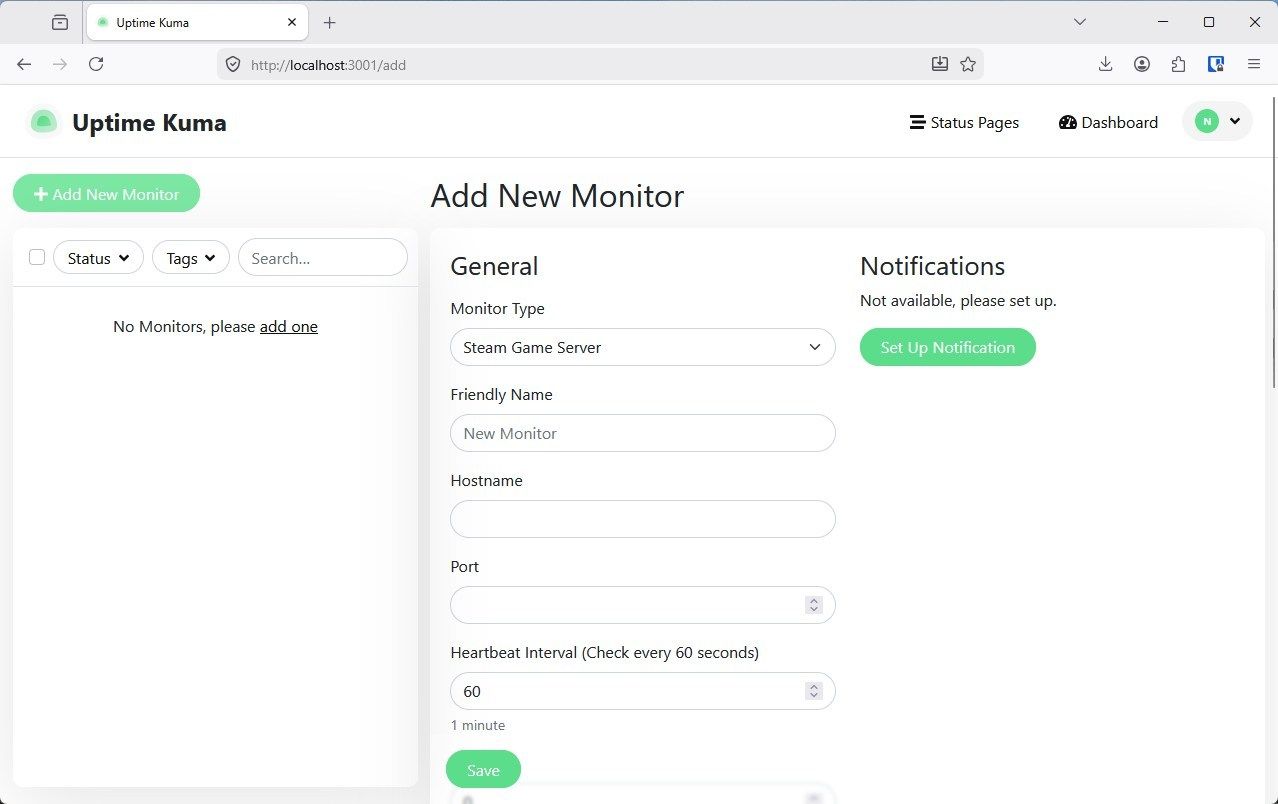Follow the 'add one' link
The height and width of the screenshot is (804, 1278).
coord(289,326)
